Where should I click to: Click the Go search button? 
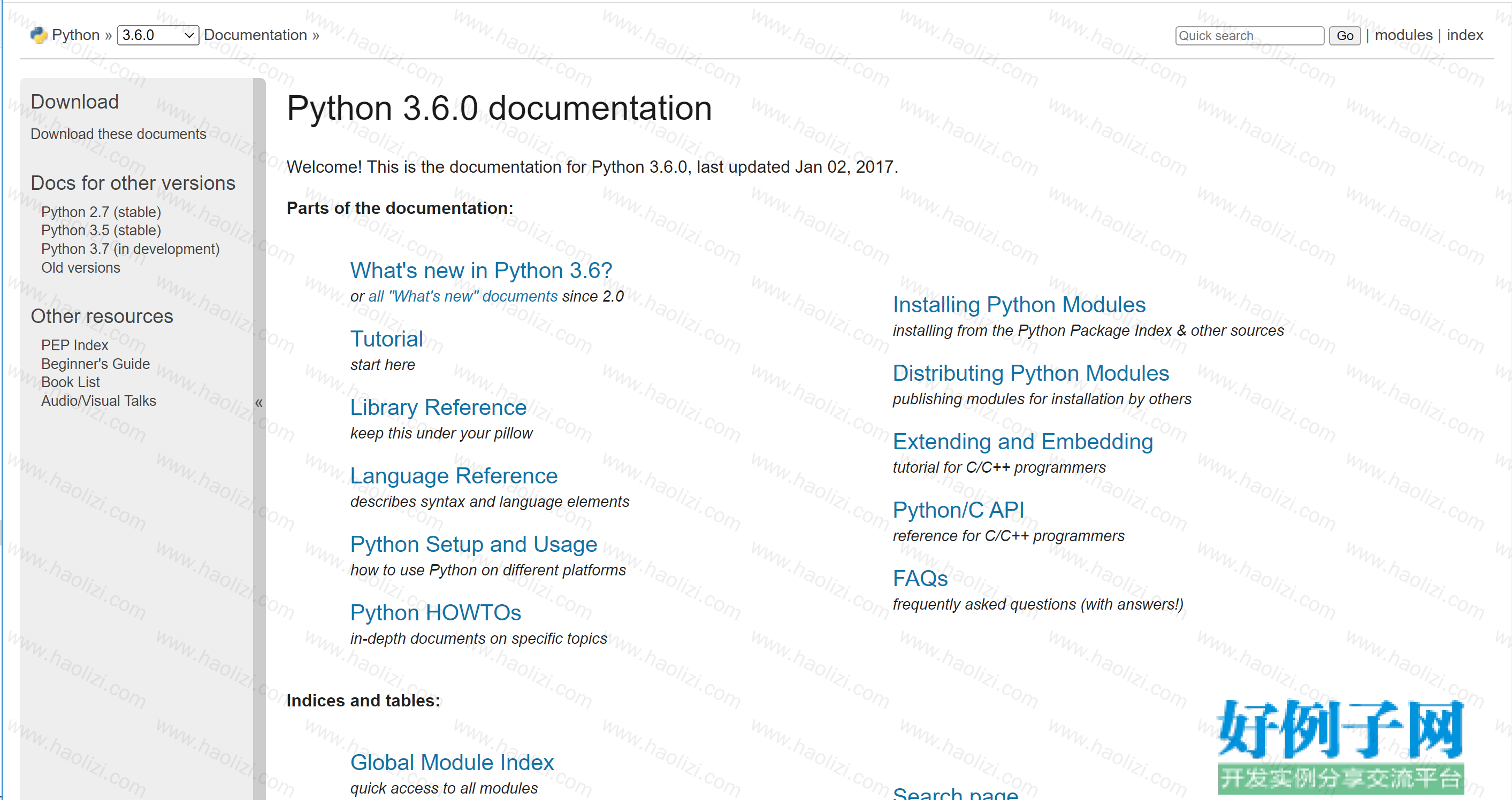pyautogui.click(x=1344, y=36)
